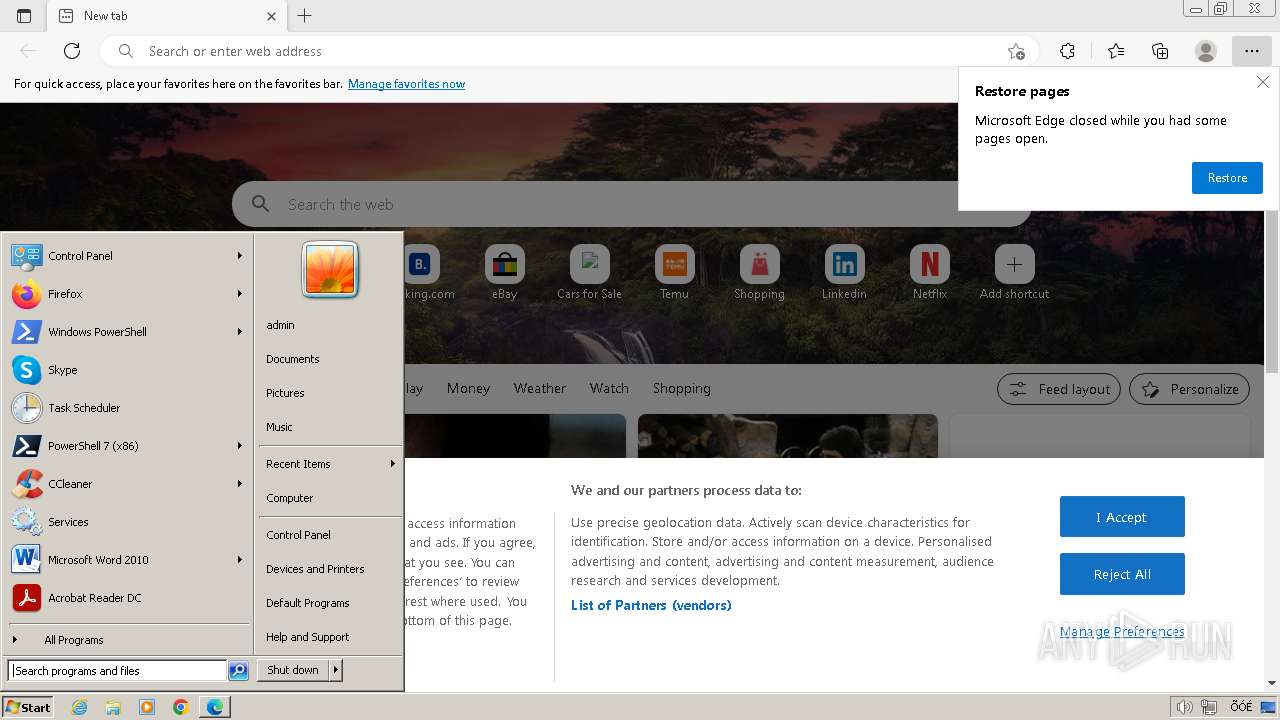Expand Control Panel submenu arrow in programs list
1280x720 pixels.
[240, 256]
